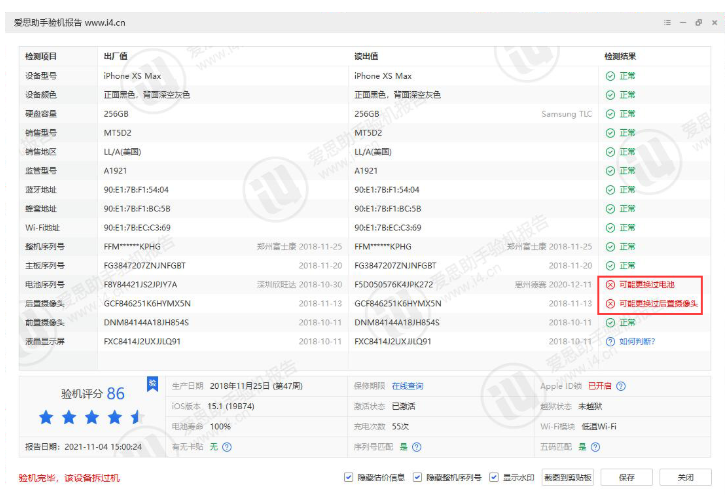Click the green checkmark icon in 前置摄像头 row
Screen dimensions: 726x495
click(x=610, y=323)
